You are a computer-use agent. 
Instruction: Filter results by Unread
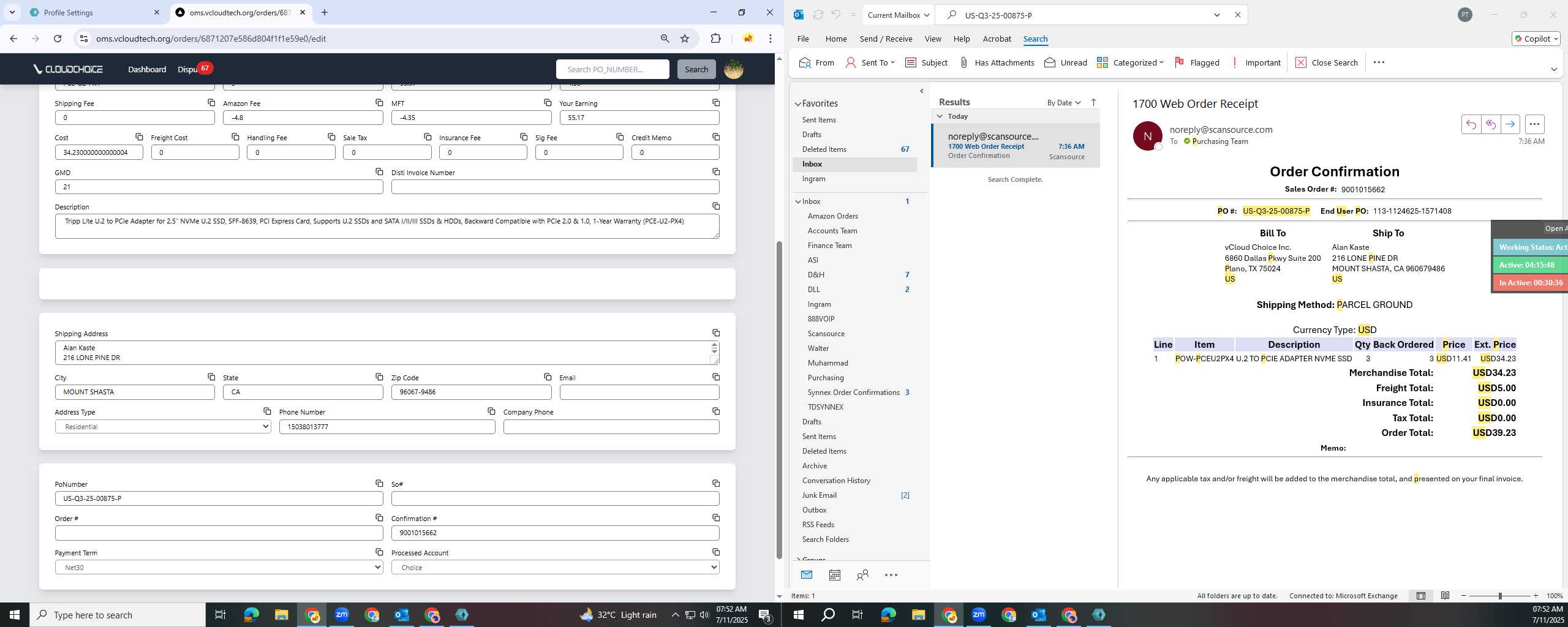pyautogui.click(x=1066, y=62)
